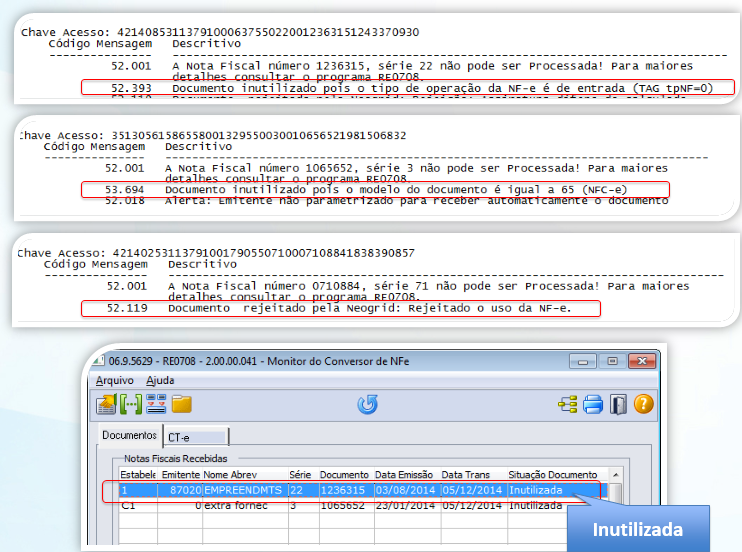Viewport: 742px width, 552px height.
Task: Click access key starting 35130561586558
Action: pyautogui.click(x=259, y=135)
